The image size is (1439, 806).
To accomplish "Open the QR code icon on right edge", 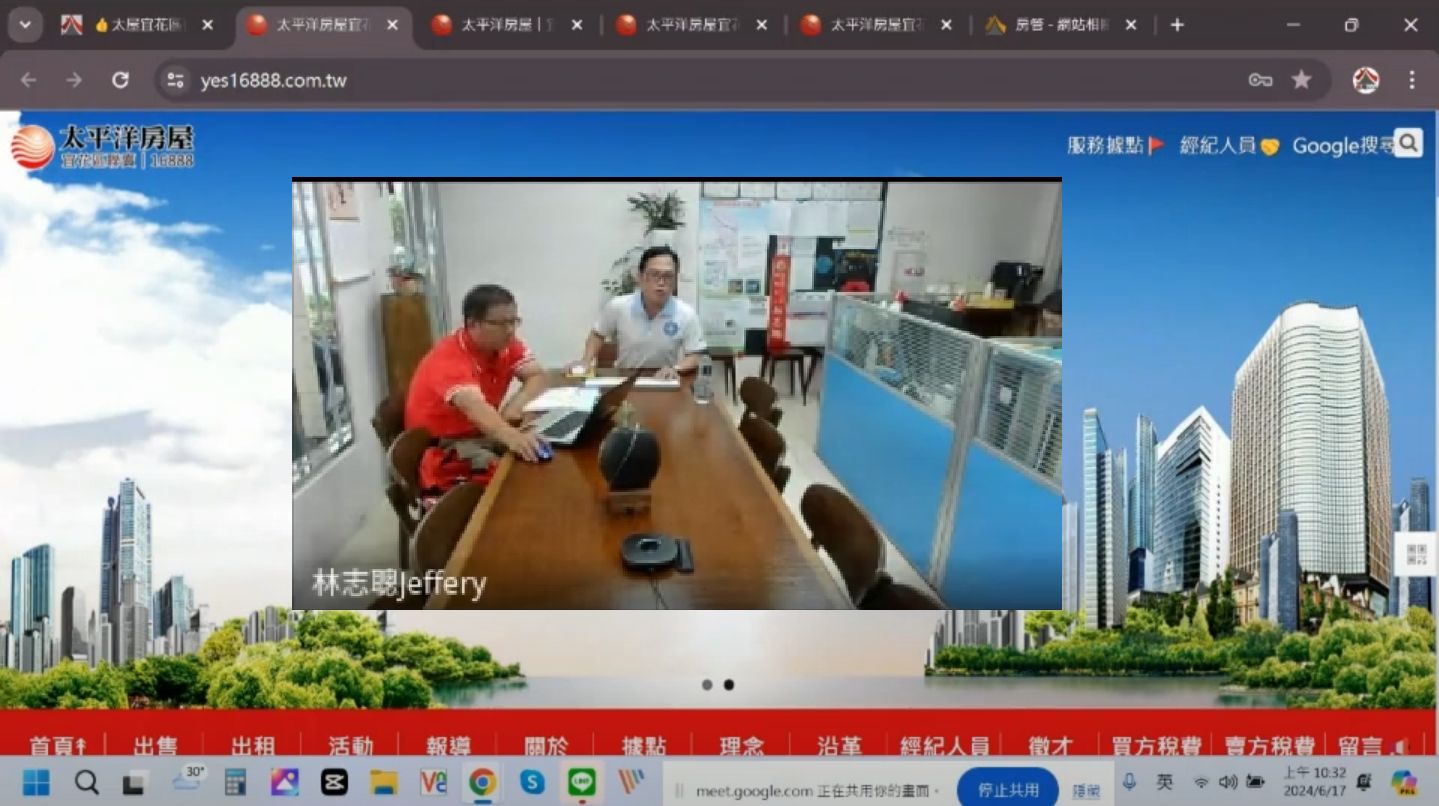I will pos(1416,554).
